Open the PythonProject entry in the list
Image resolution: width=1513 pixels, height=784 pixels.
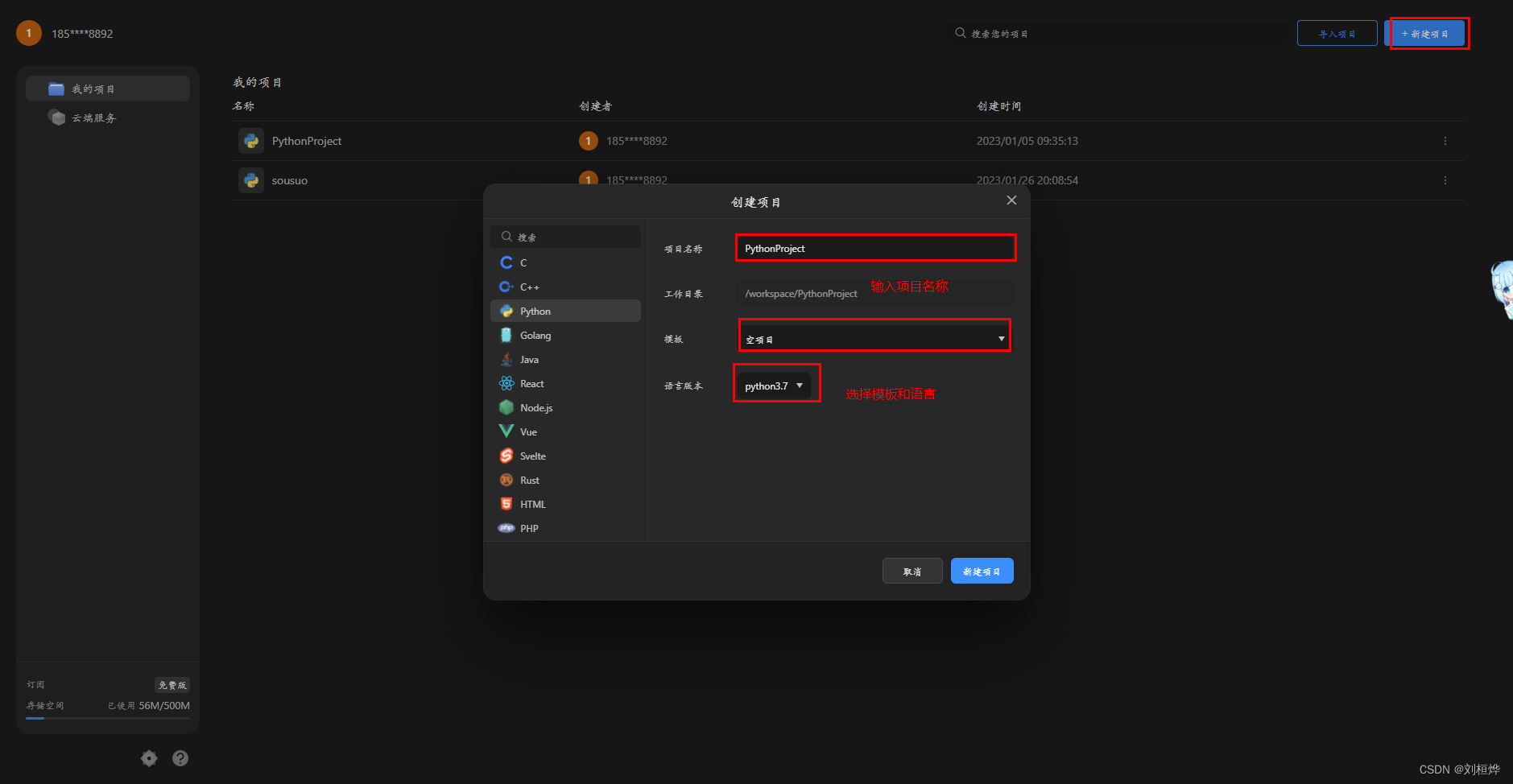[307, 140]
